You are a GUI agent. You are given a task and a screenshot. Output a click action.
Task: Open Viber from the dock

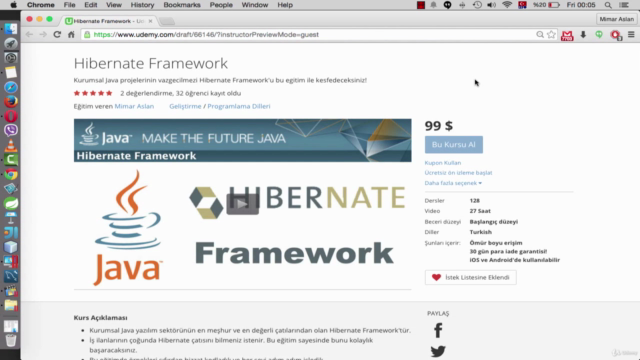11,130
